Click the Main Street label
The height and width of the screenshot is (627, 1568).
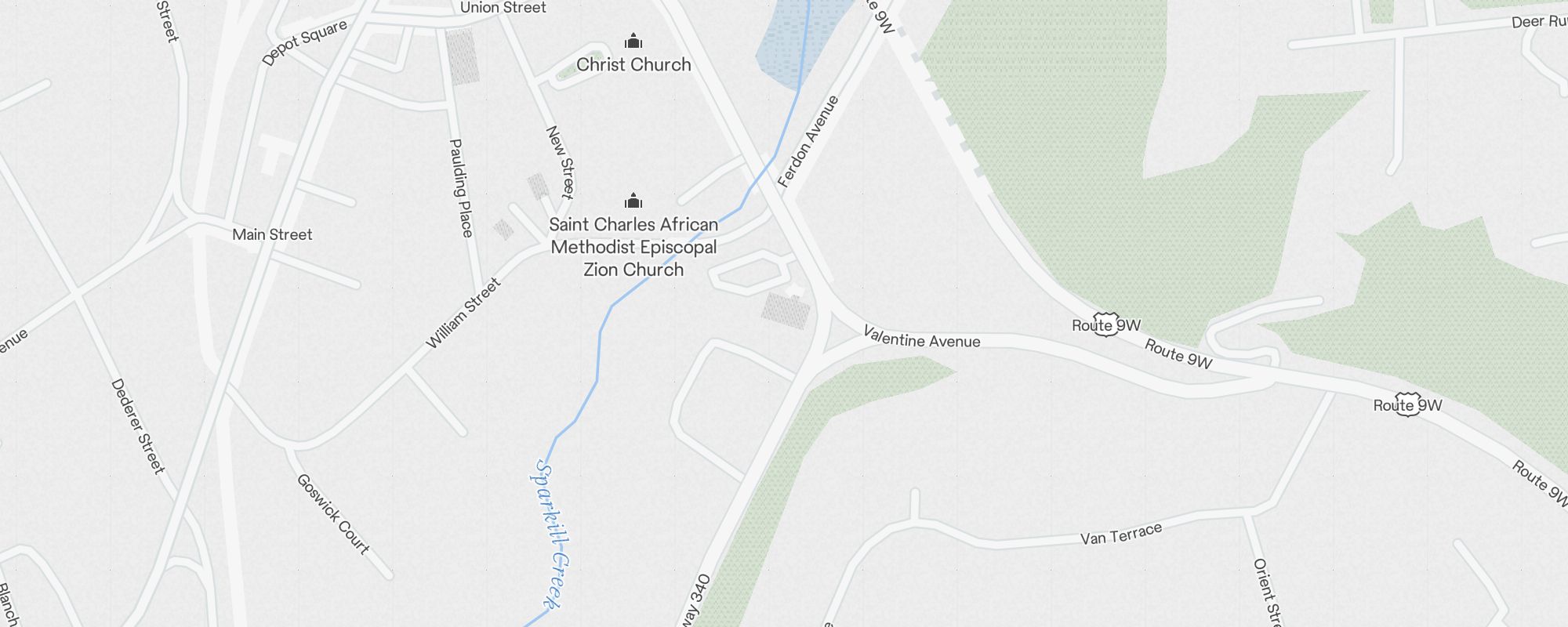coord(272,234)
